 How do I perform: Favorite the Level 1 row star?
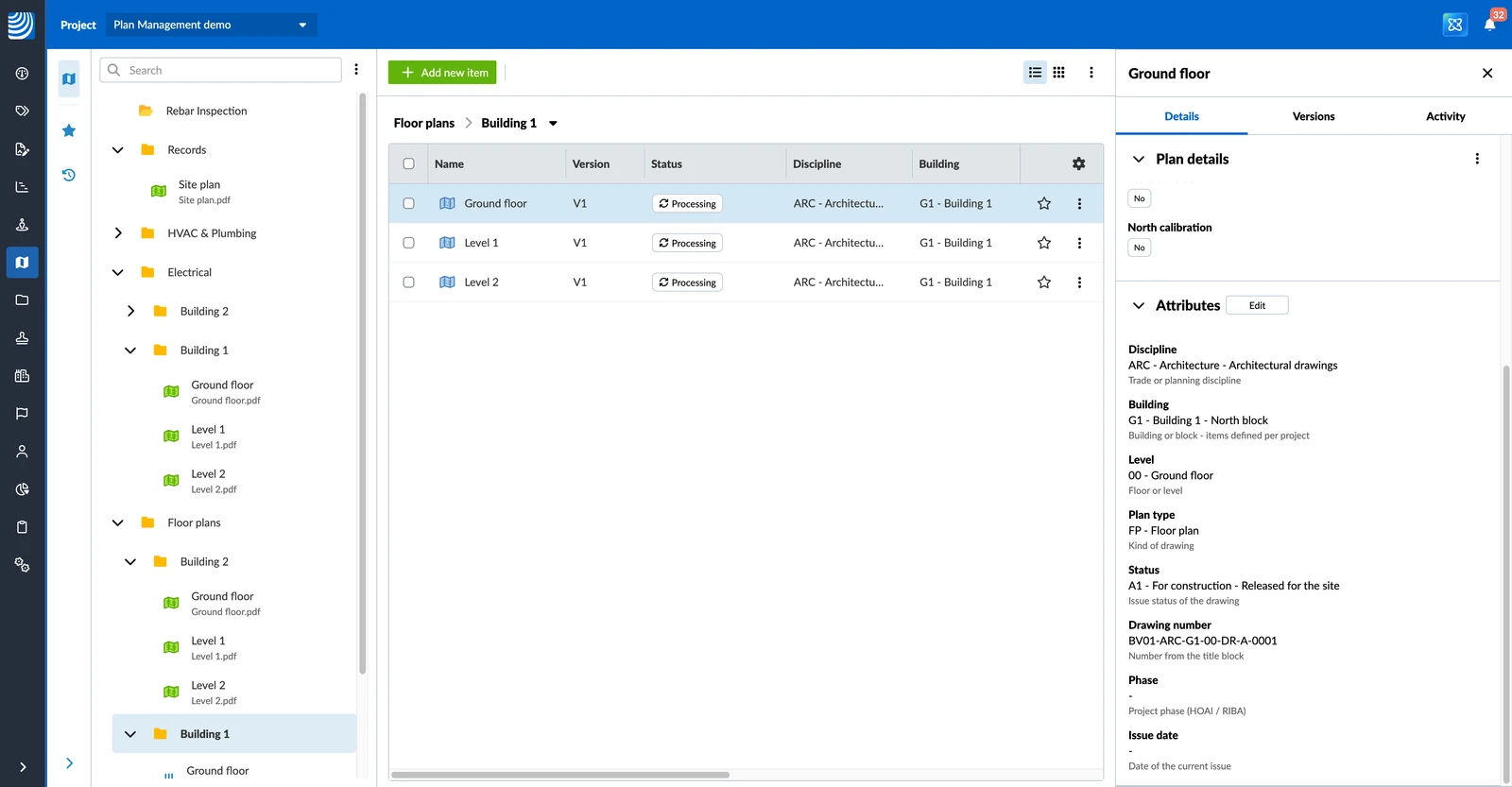click(1044, 244)
